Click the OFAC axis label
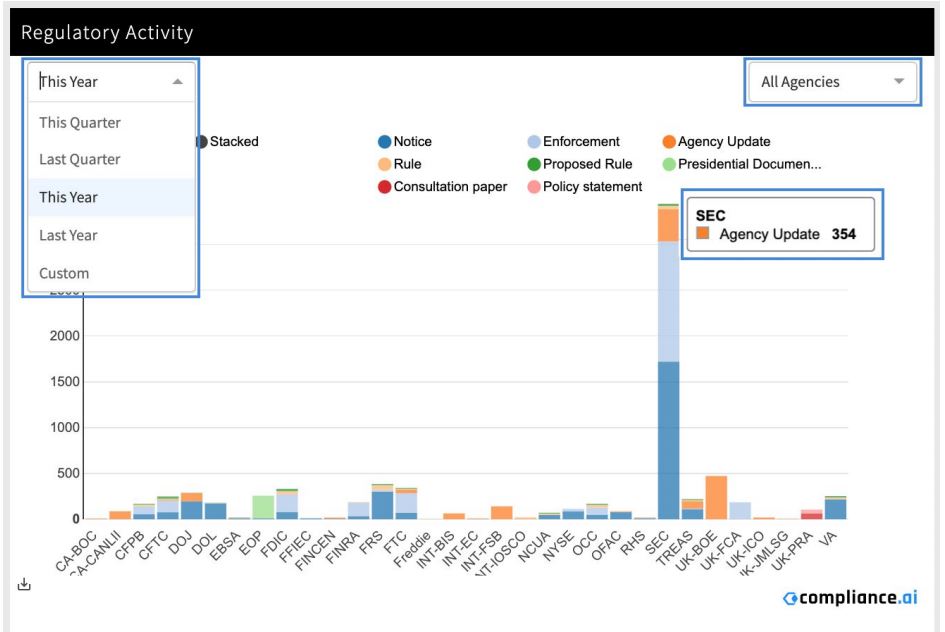 click(605, 545)
